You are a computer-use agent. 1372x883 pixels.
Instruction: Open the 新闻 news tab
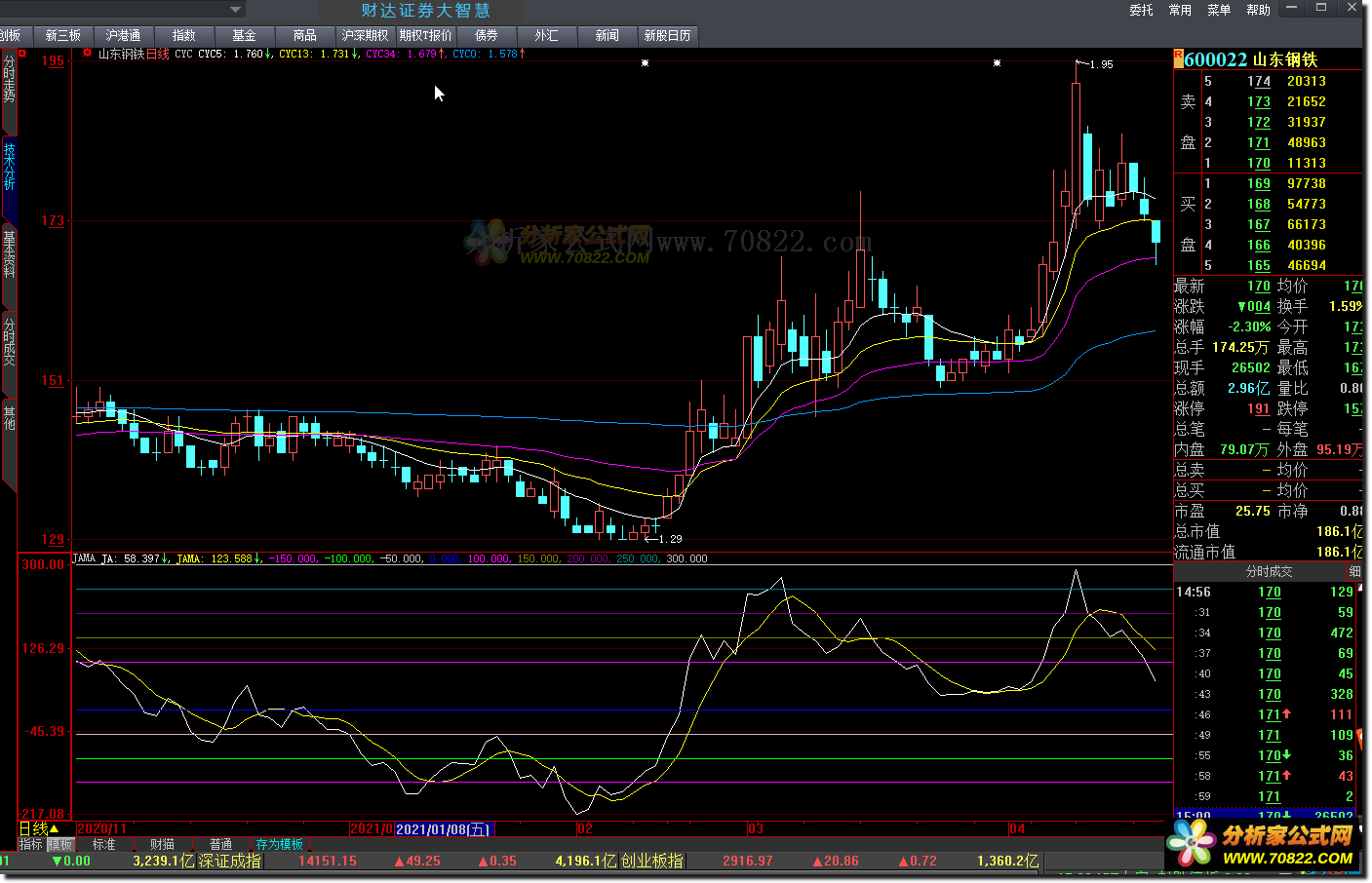pos(608,35)
